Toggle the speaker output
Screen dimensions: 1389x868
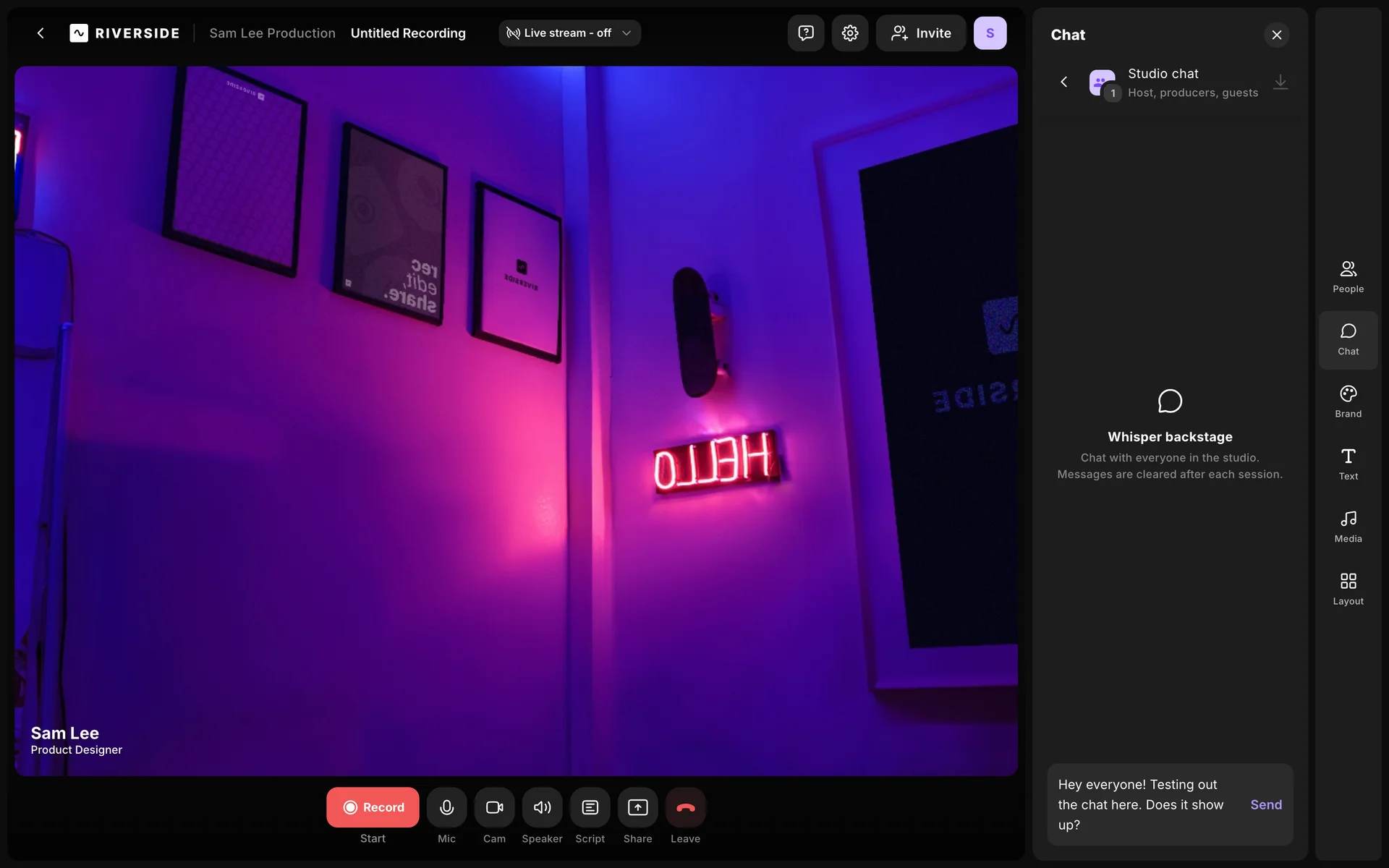(x=542, y=807)
